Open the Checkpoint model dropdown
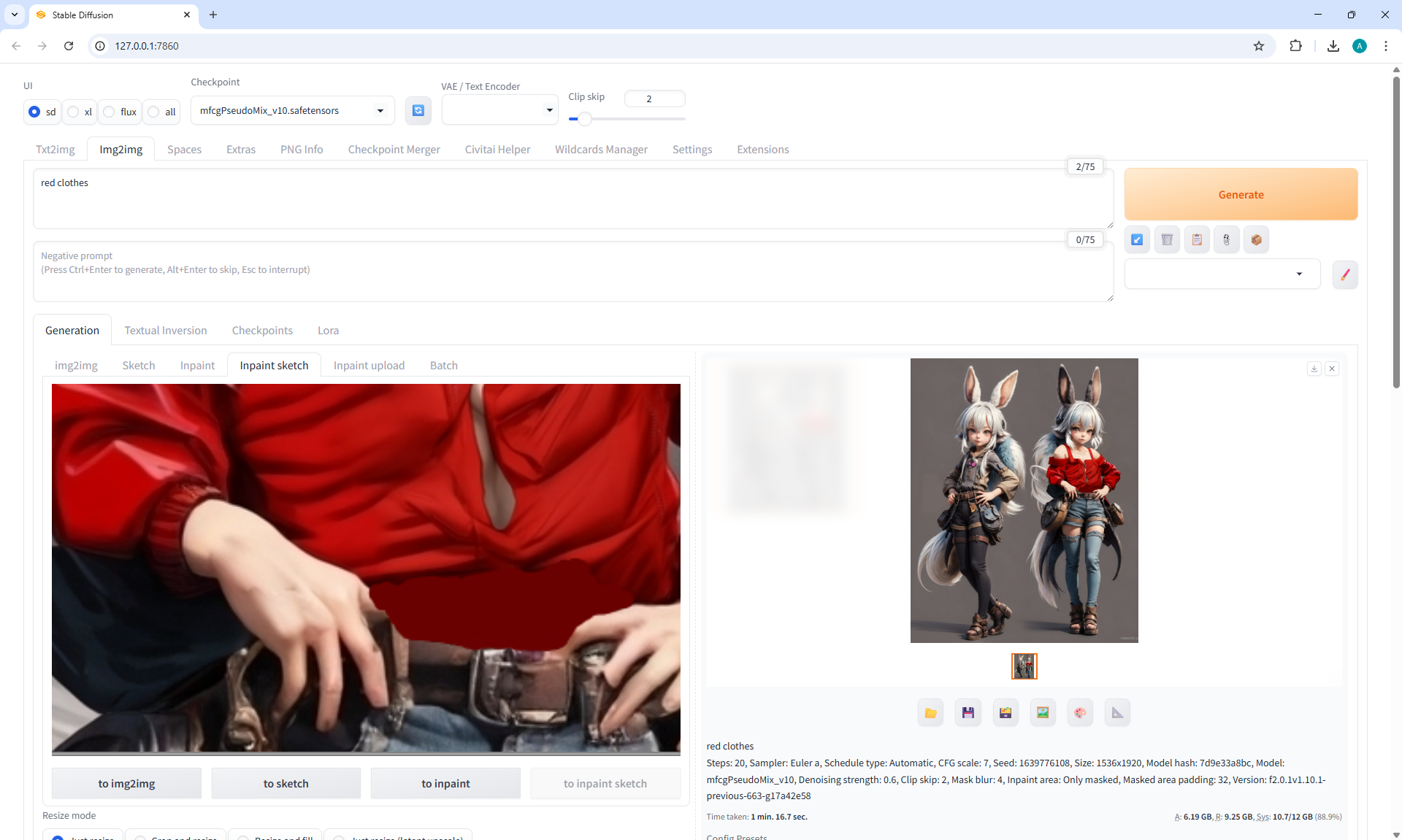This screenshot has width=1402, height=840. click(292, 110)
